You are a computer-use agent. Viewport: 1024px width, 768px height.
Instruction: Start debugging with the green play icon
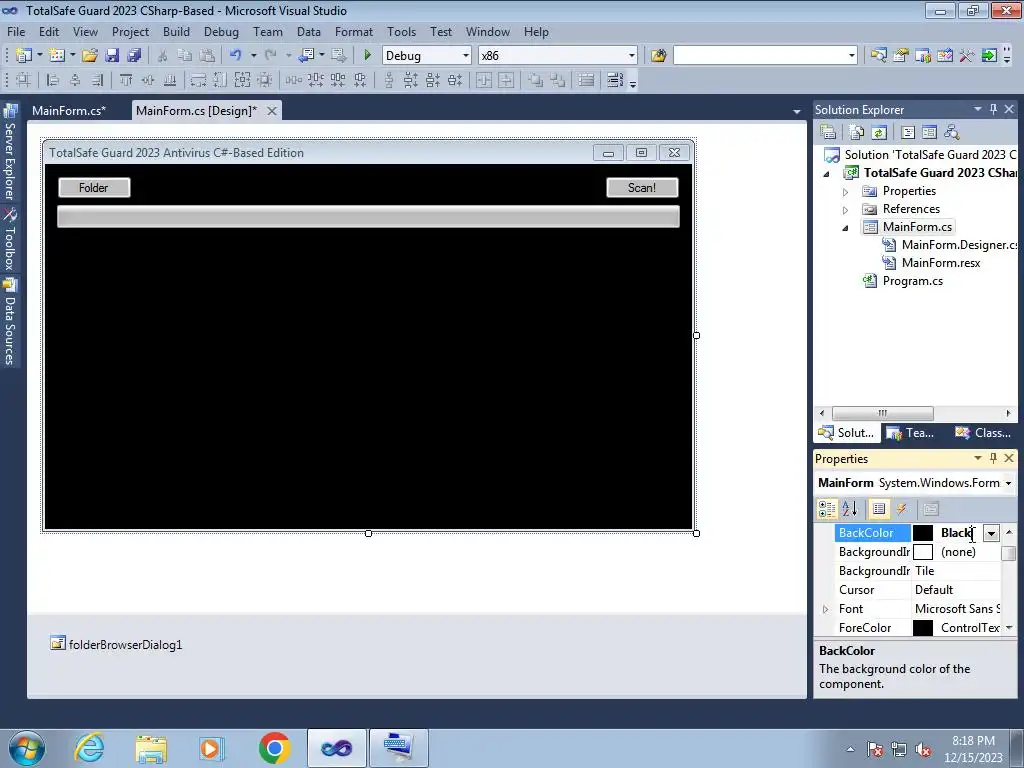(x=367, y=56)
